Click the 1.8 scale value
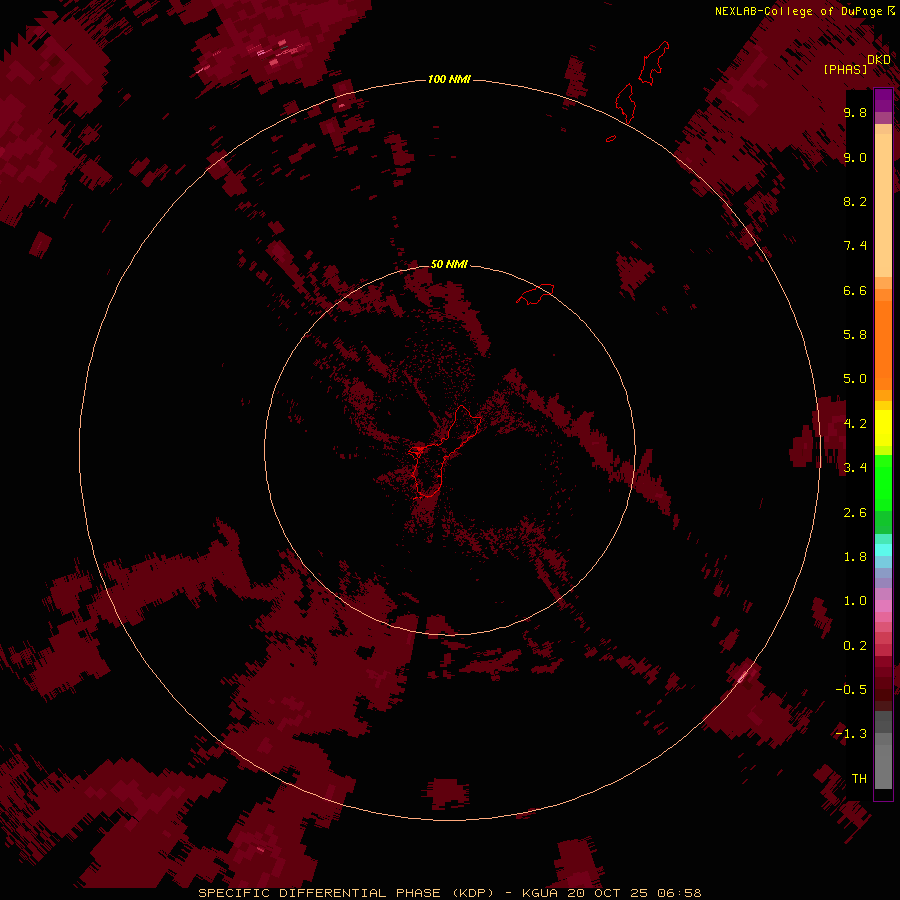Screen dimensions: 900x900 pyautogui.click(x=855, y=557)
